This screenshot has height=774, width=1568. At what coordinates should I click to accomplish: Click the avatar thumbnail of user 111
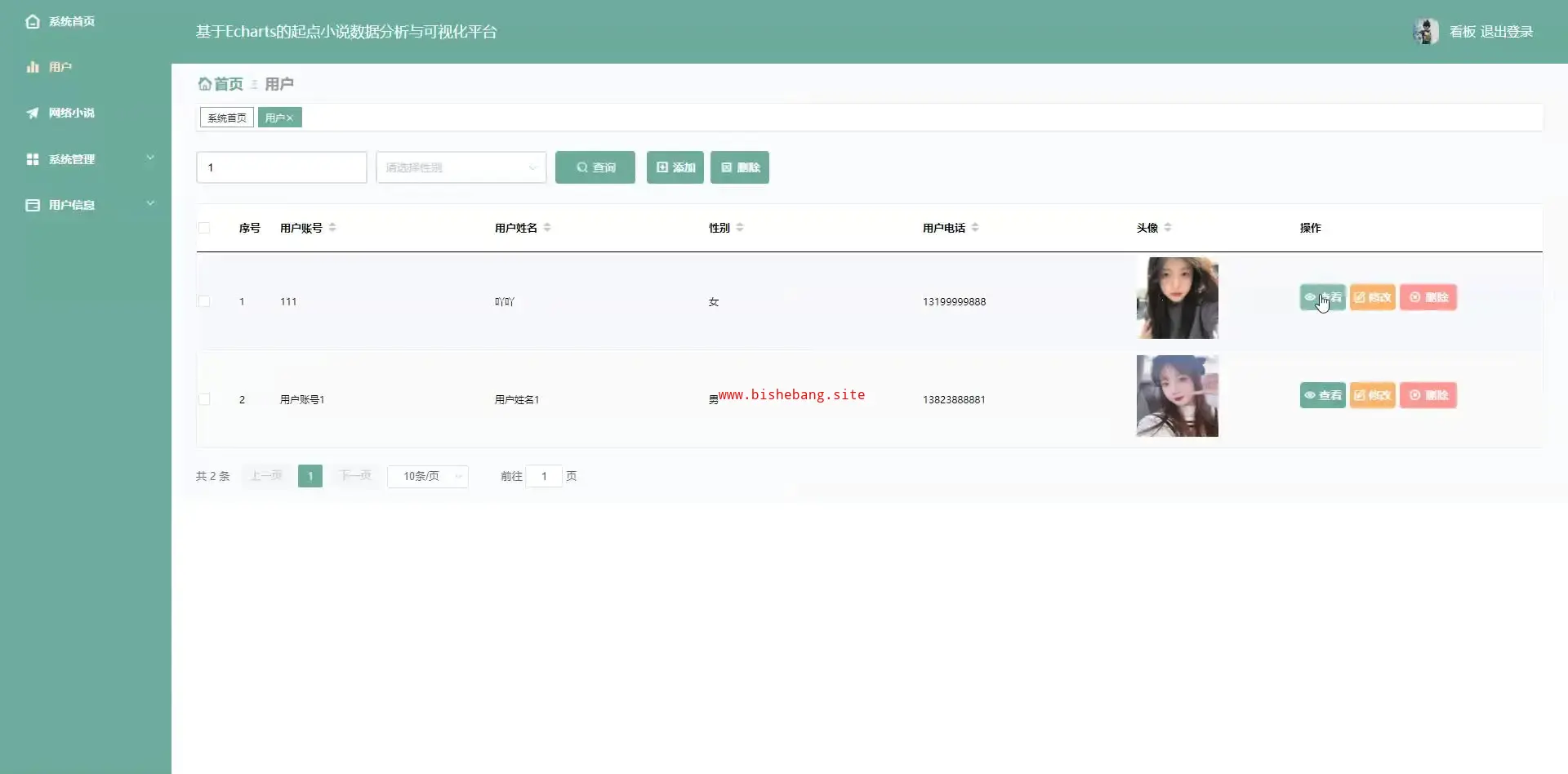coord(1178,298)
